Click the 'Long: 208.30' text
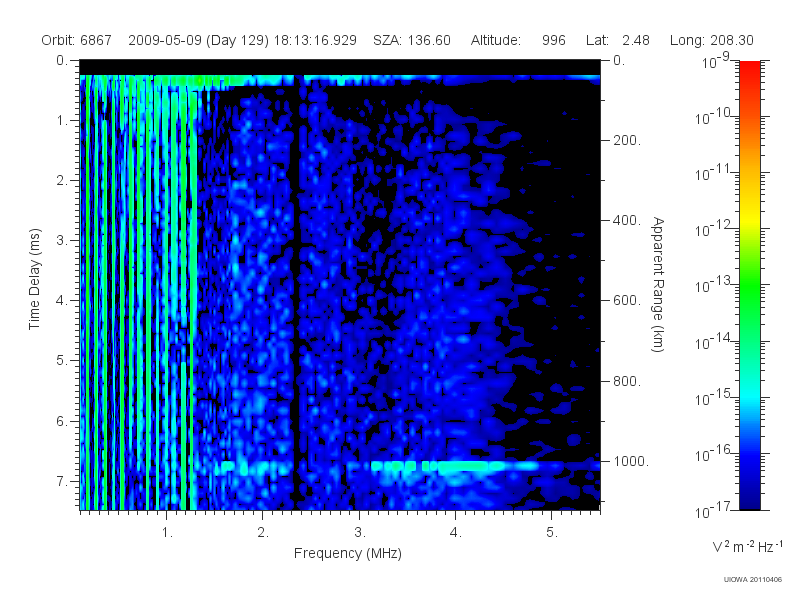Image resolution: width=800 pixels, height=600 pixels. click(712, 40)
